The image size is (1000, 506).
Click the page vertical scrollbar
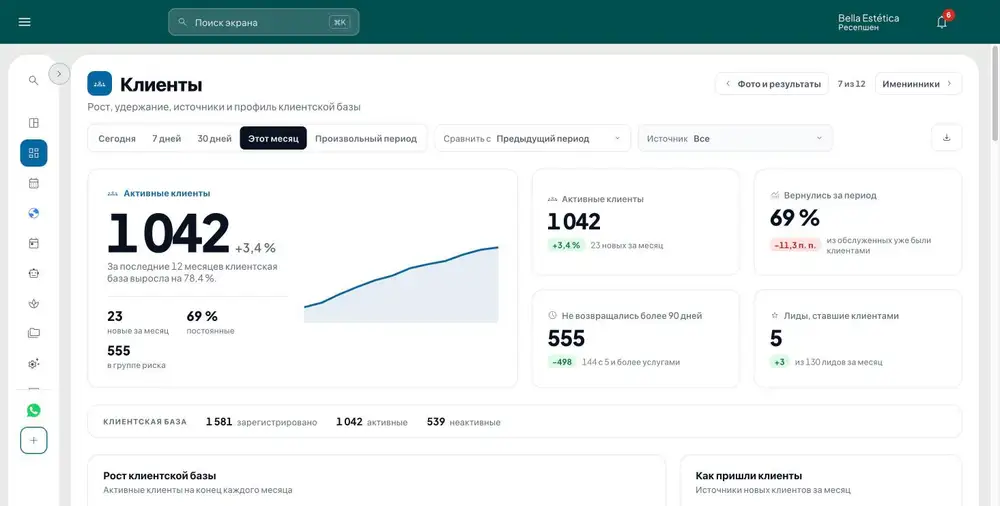(996, 96)
